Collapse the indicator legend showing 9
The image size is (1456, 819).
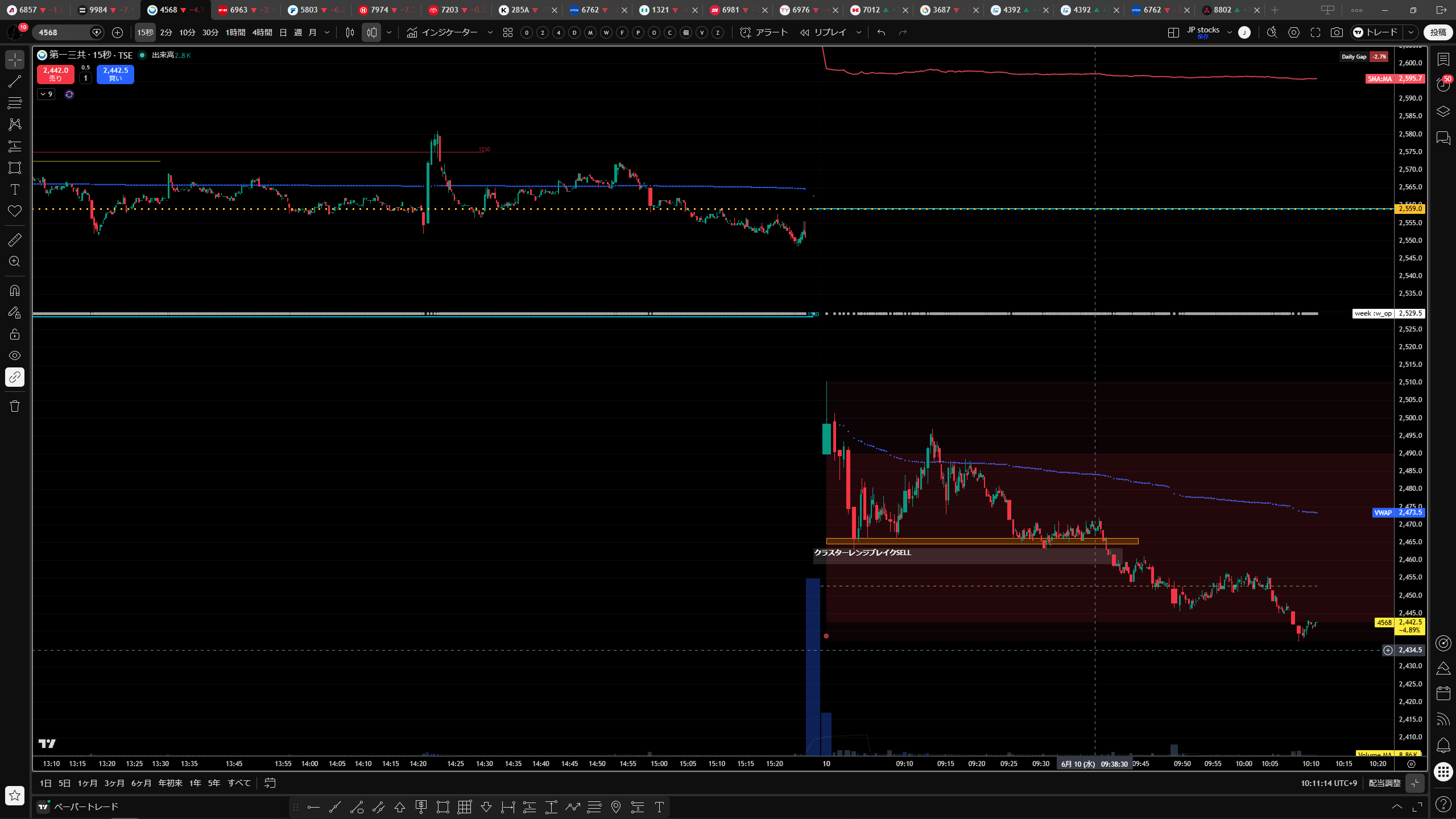click(x=46, y=94)
